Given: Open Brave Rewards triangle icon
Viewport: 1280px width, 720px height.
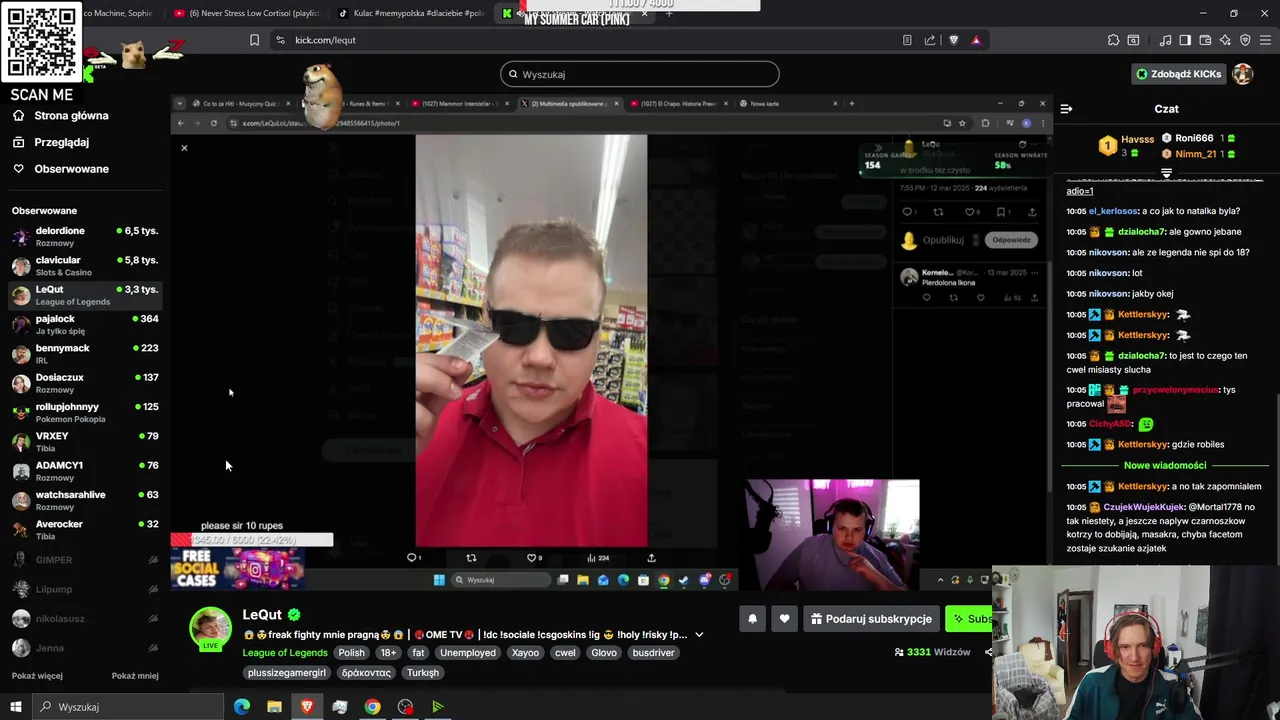Looking at the screenshot, I should (x=976, y=40).
